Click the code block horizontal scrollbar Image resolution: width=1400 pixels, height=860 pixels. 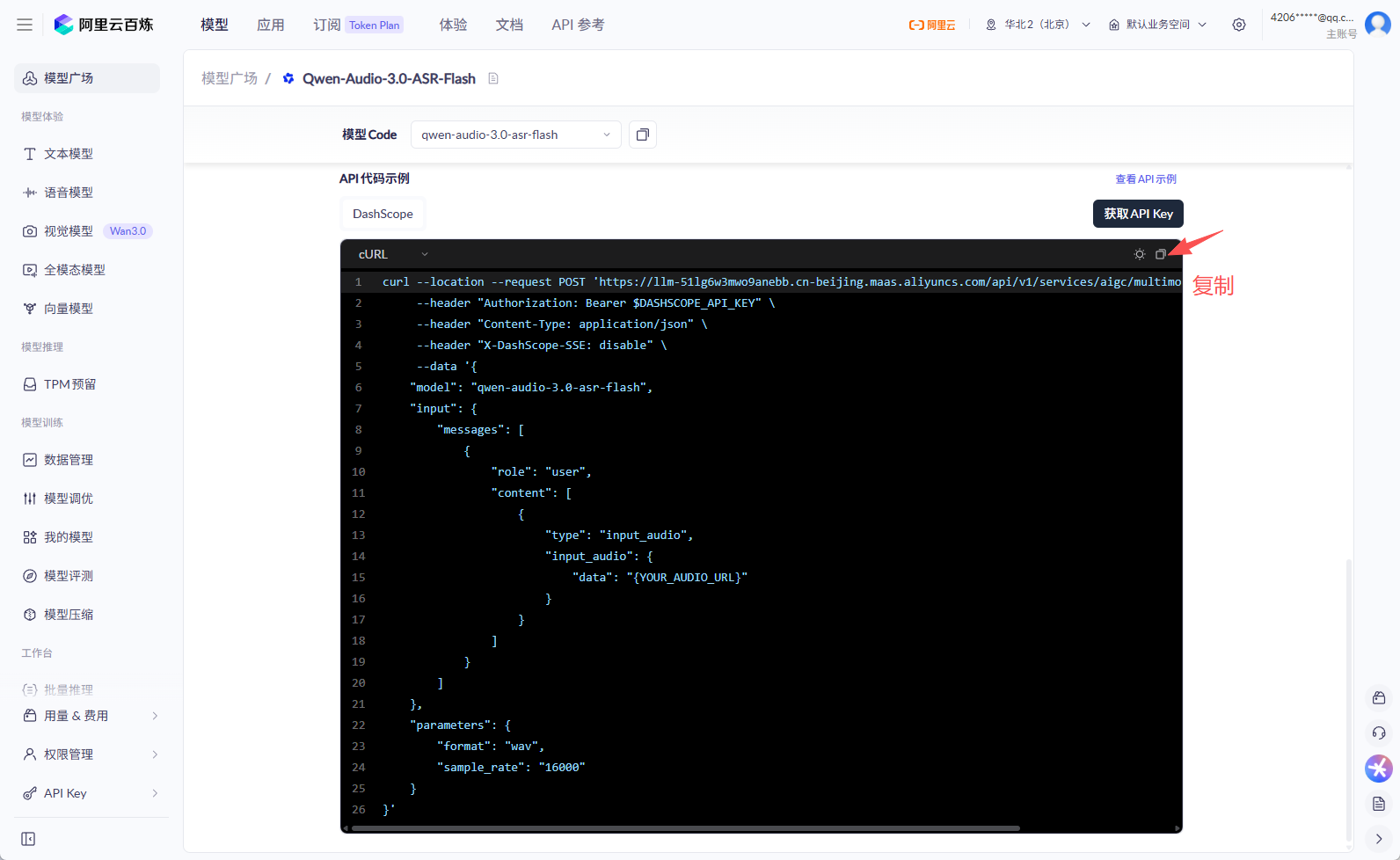(686, 828)
